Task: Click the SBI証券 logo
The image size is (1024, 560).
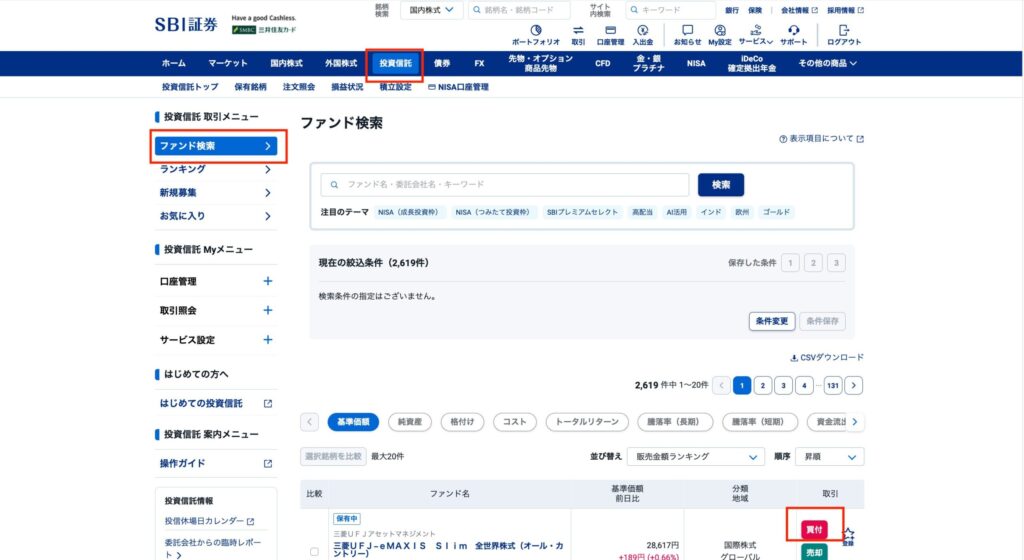Action: tap(186, 25)
